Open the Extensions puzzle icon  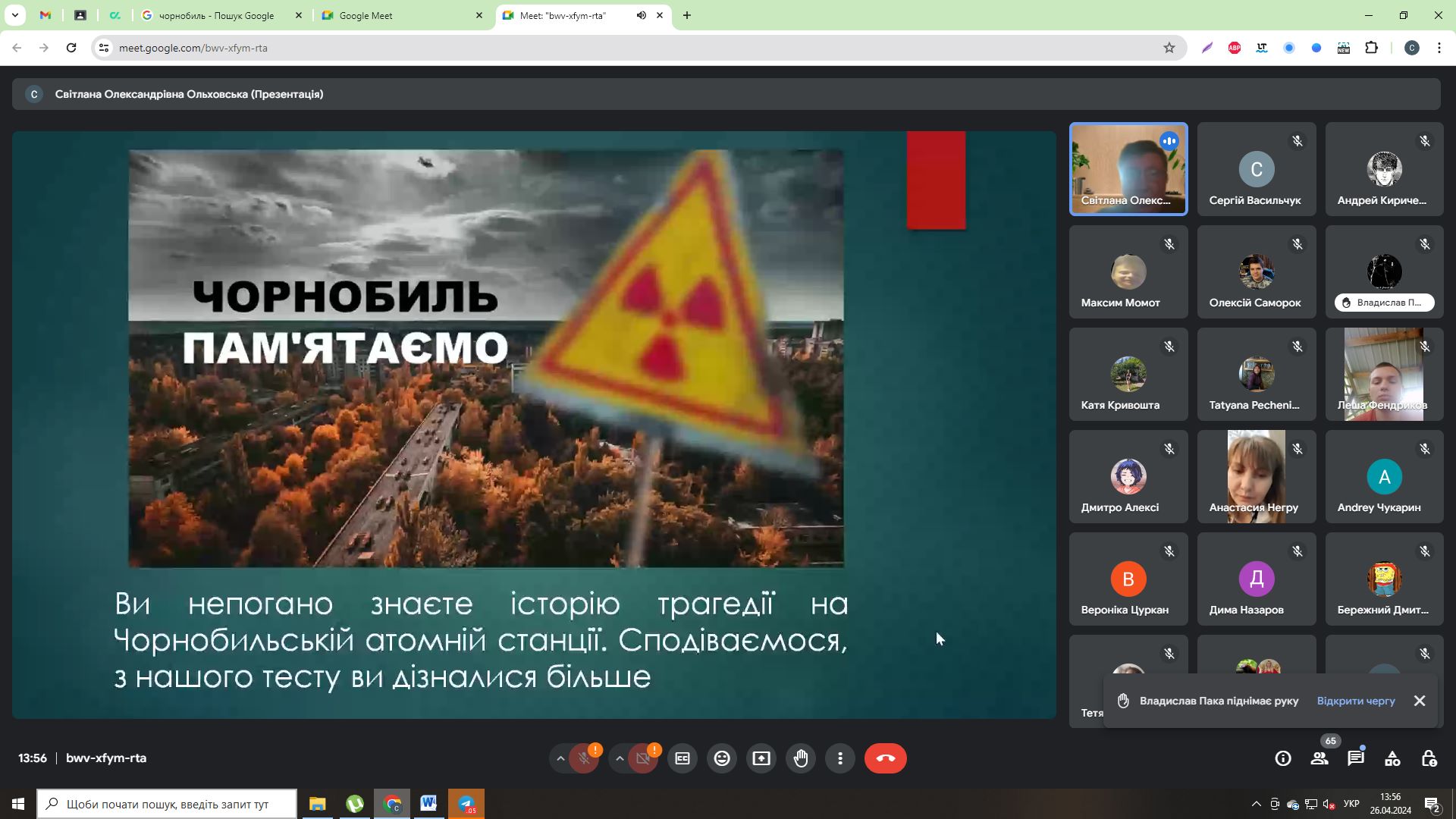pos(1371,48)
